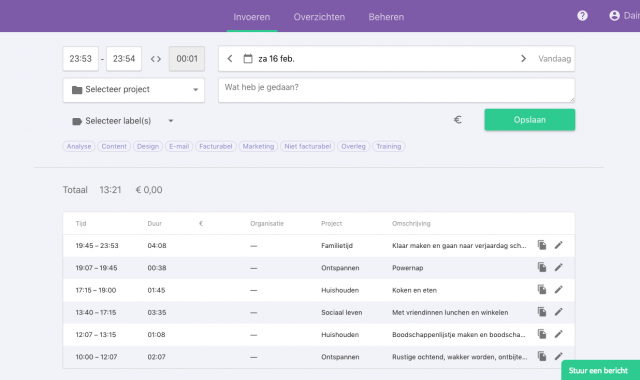This screenshot has height=380, width=640.
Task: Click the Familietijd project cell
Action: point(337,246)
